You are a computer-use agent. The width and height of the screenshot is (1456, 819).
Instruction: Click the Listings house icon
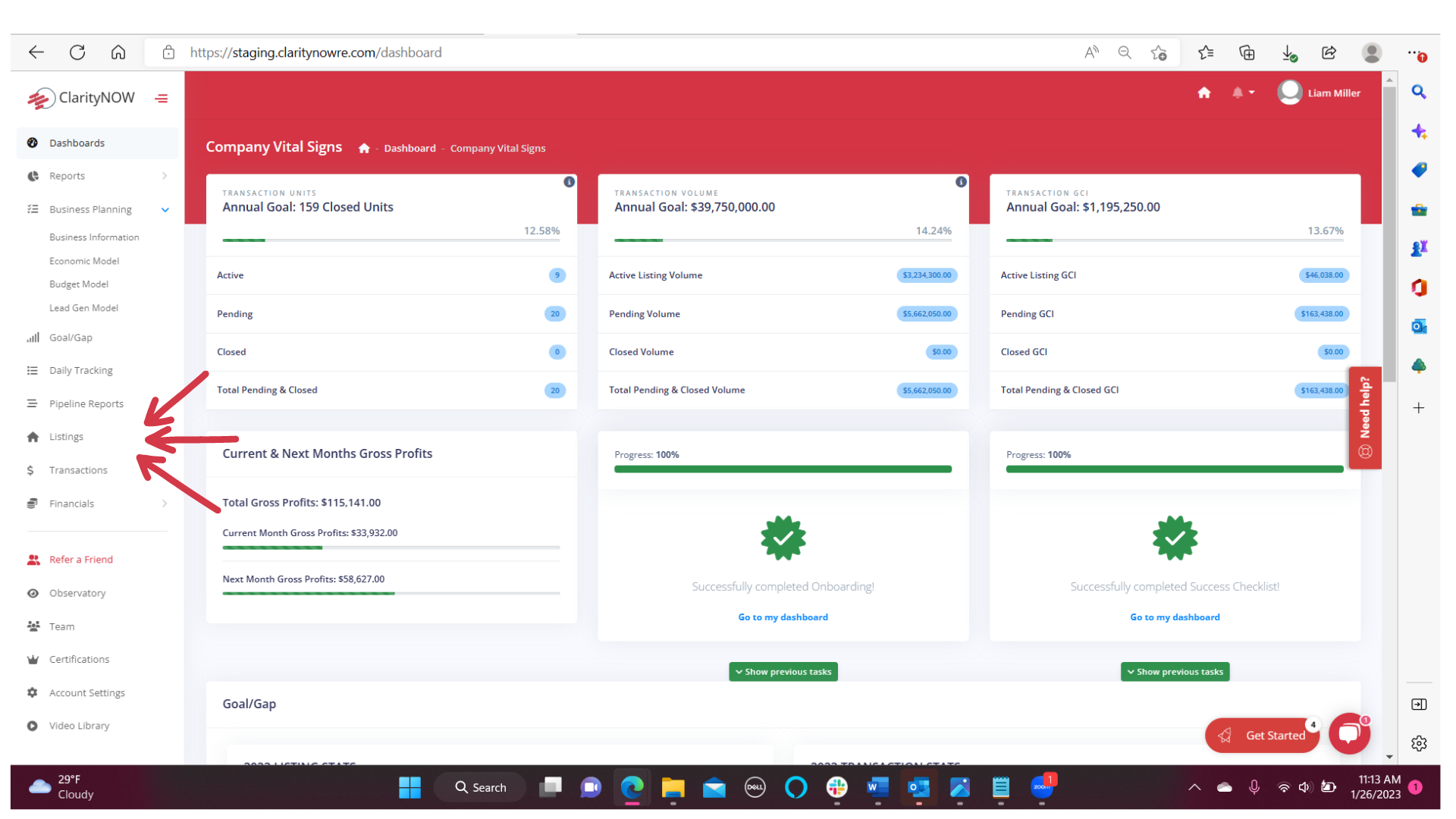[33, 437]
